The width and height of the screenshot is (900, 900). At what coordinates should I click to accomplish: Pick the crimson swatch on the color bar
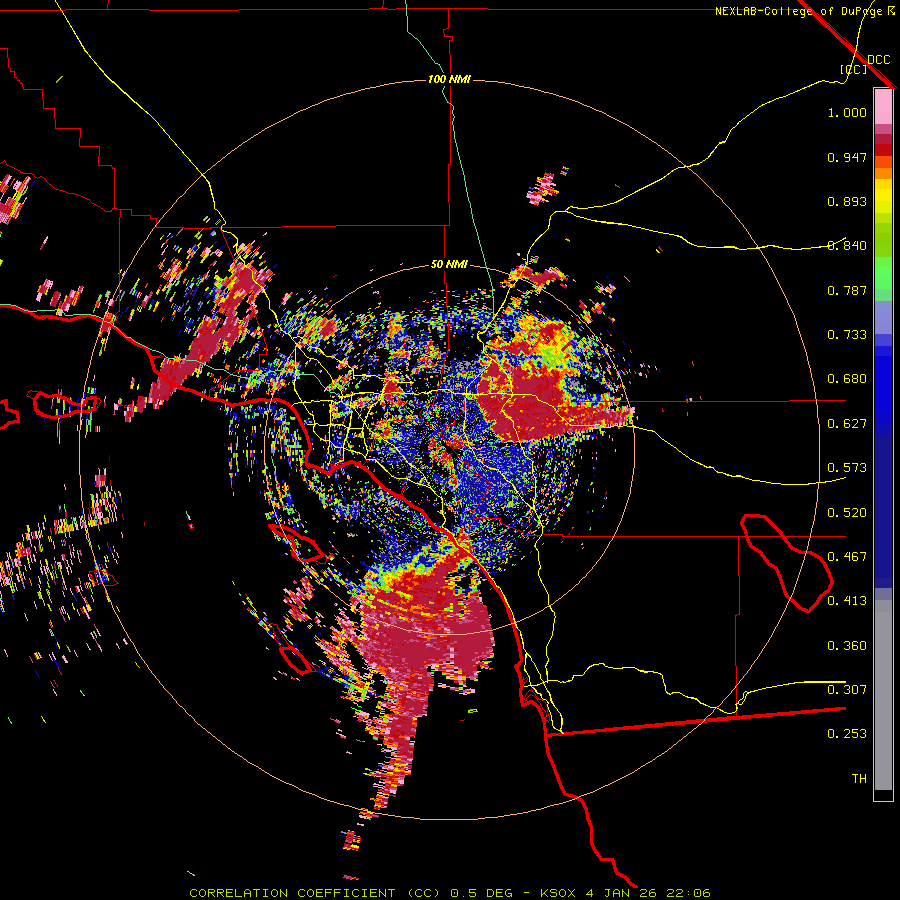(883, 139)
